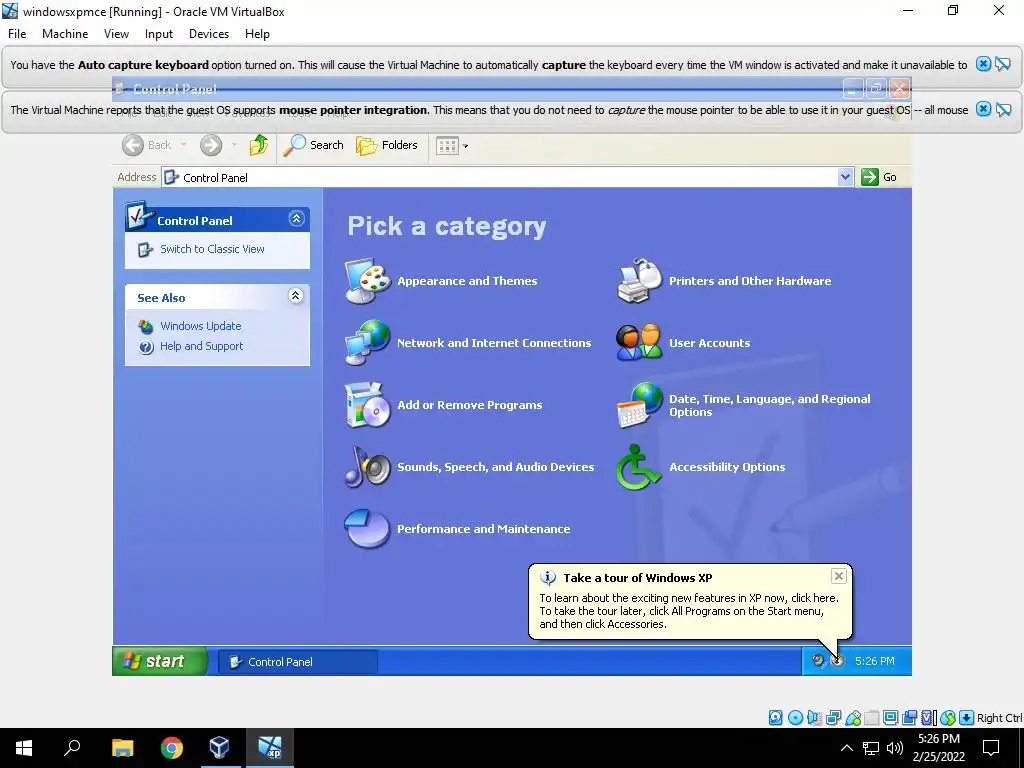Image resolution: width=1024 pixels, height=768 pixels.
Task: Dismiss the Auto capture keyboard notification
Action: pyautogui.click(x=983, y=64)
